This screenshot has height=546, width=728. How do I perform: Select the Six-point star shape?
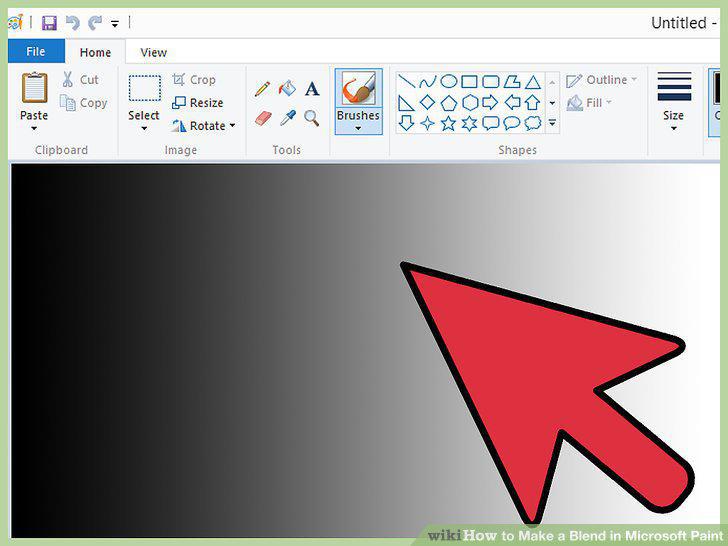click(469, 124)
